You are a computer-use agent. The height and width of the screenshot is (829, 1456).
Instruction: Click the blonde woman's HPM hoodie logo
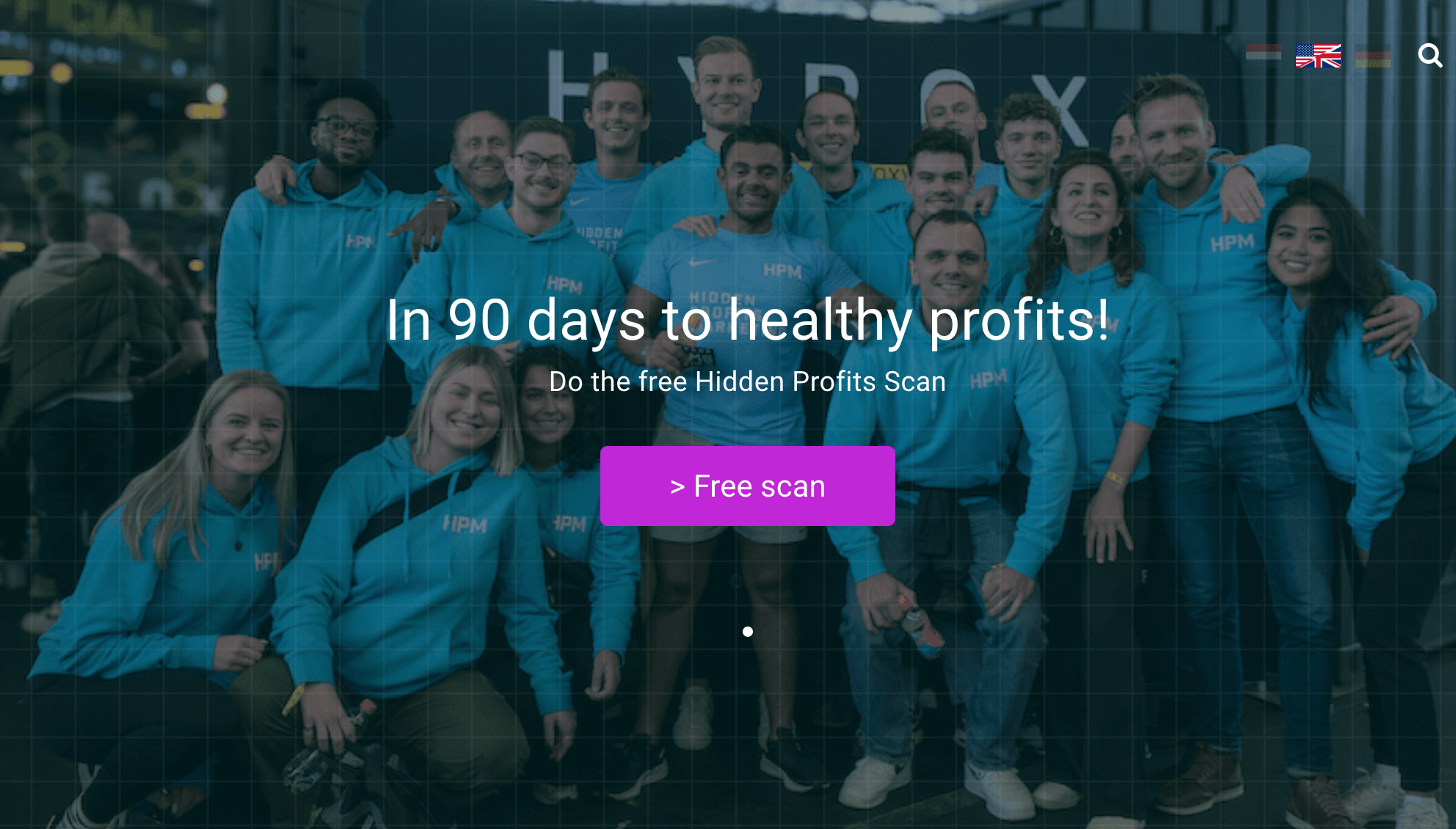click(465, 525)
